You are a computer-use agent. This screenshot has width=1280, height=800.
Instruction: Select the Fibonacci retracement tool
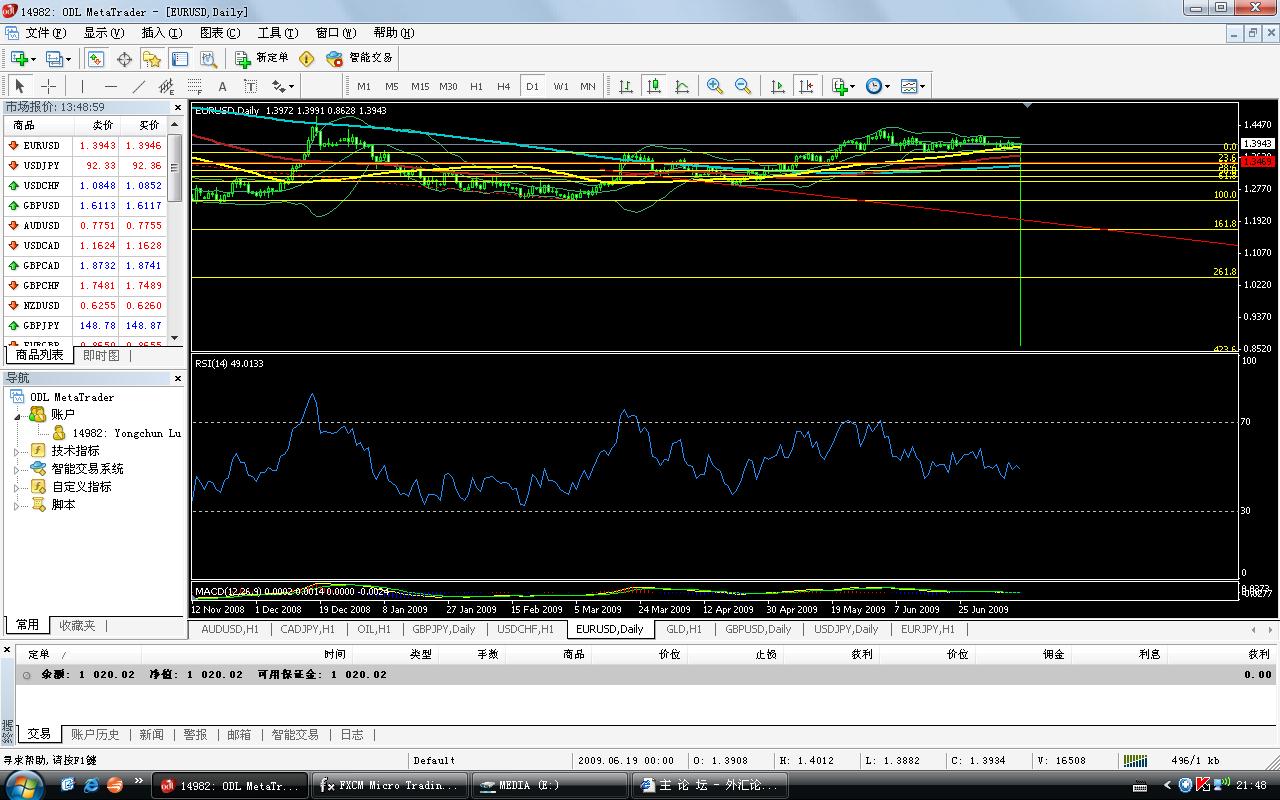(194, 86)
